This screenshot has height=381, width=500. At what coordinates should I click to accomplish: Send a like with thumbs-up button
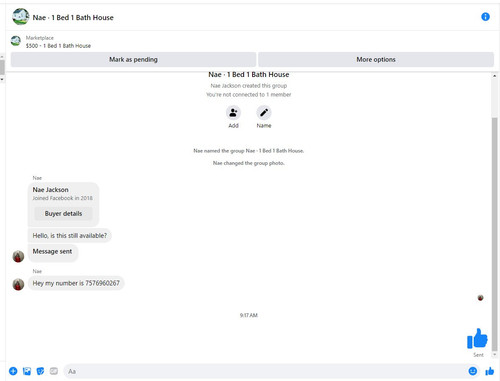[x=489, y=371]
